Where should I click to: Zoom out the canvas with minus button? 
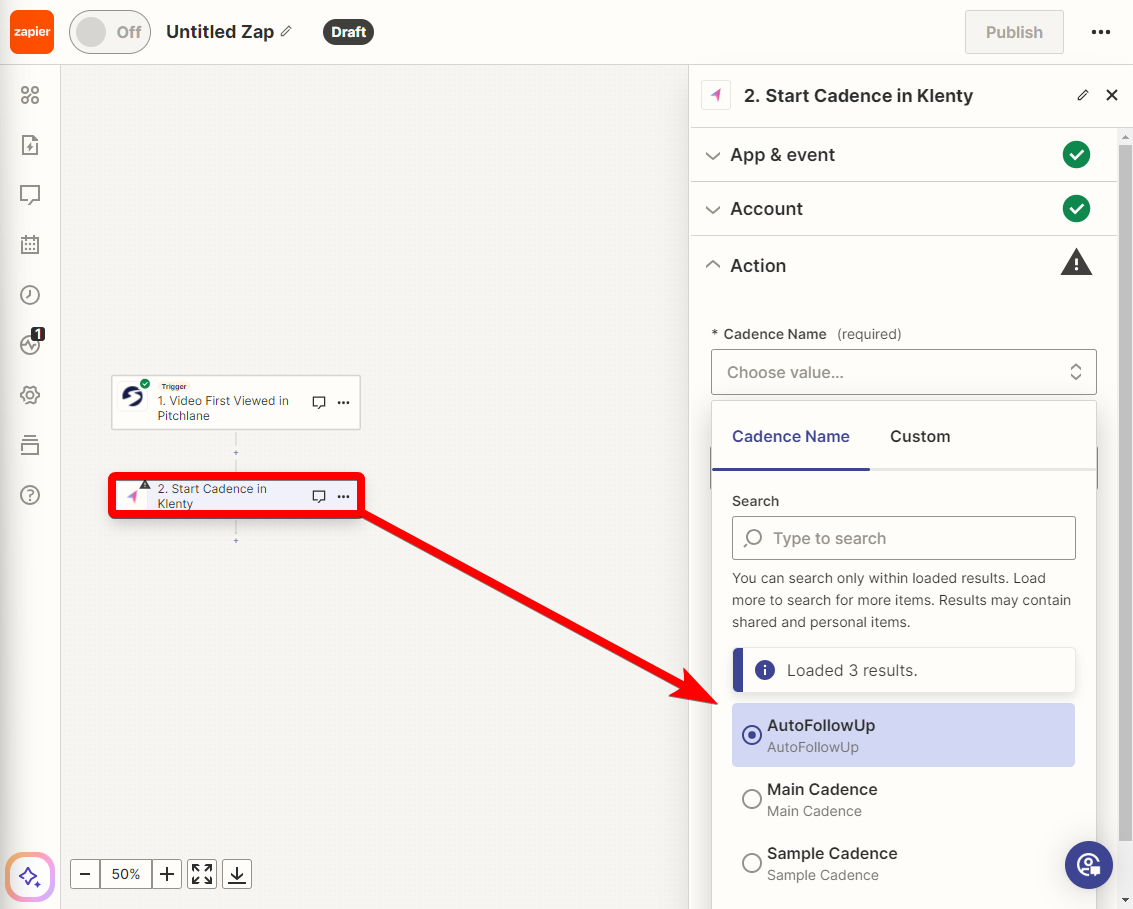click(85, 874)
